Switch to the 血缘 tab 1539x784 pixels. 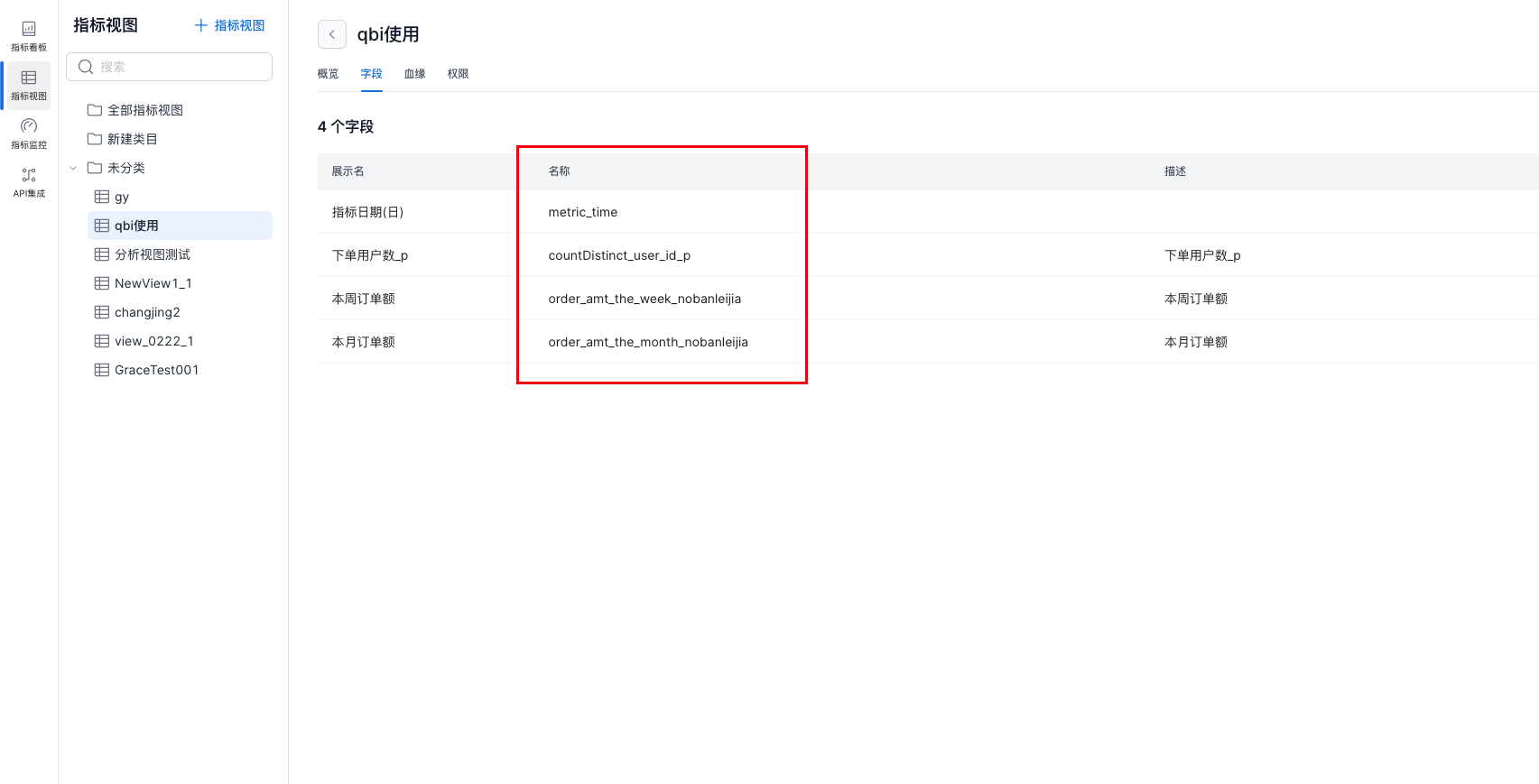(x=414, y=74)
